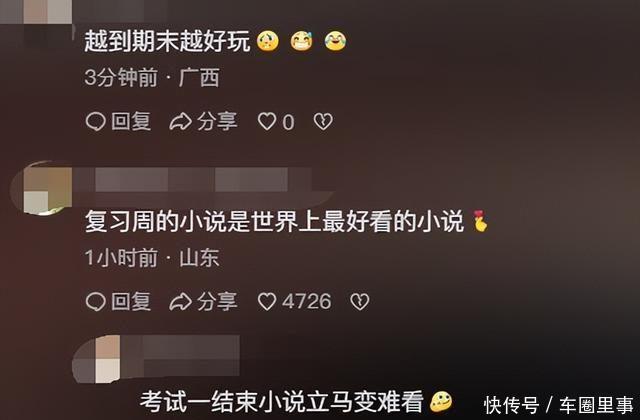Tap broken heart icon beside 4726 likes
Image resolution: width=640 pixels, height=420 pixels.
tap(360, 302)
